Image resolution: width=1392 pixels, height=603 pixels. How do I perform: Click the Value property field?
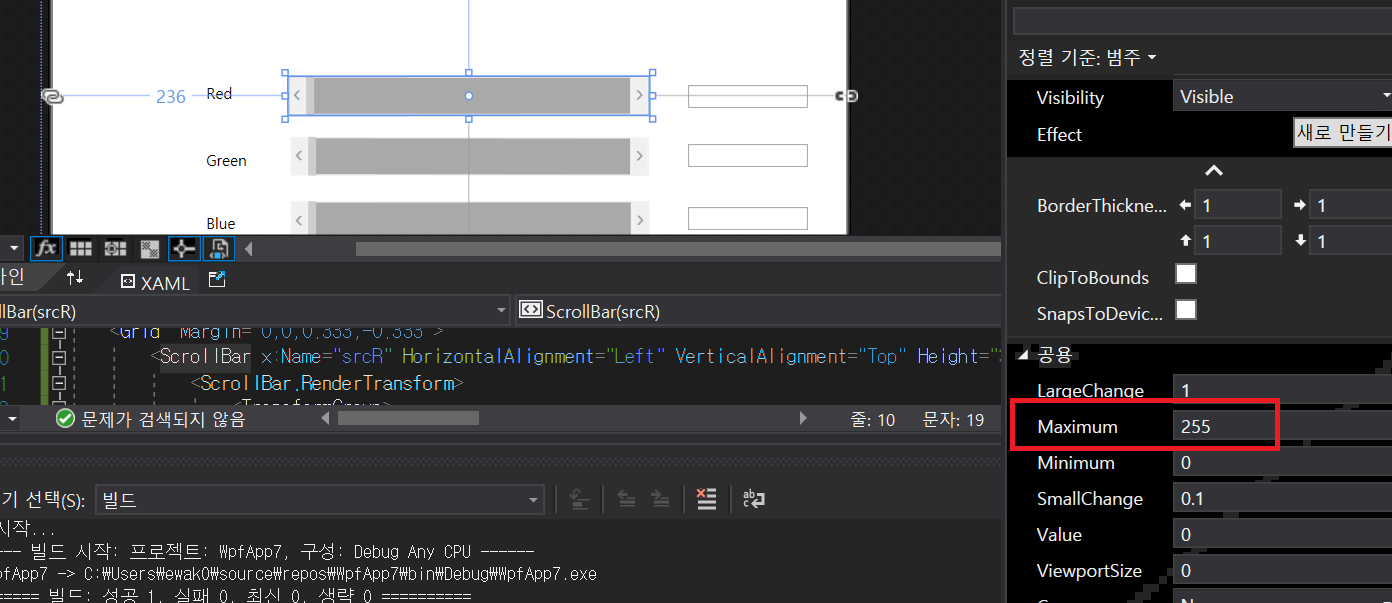pos(1282,534)
